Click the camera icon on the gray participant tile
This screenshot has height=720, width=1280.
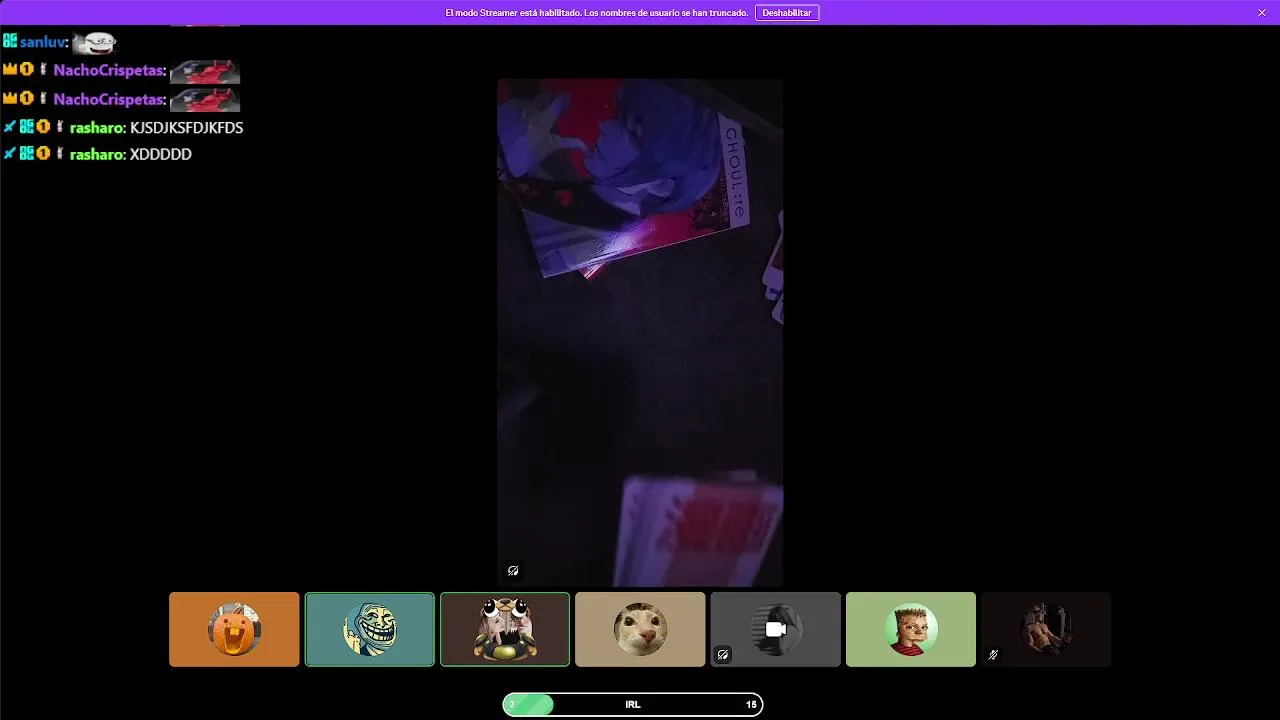click(775, 629)
